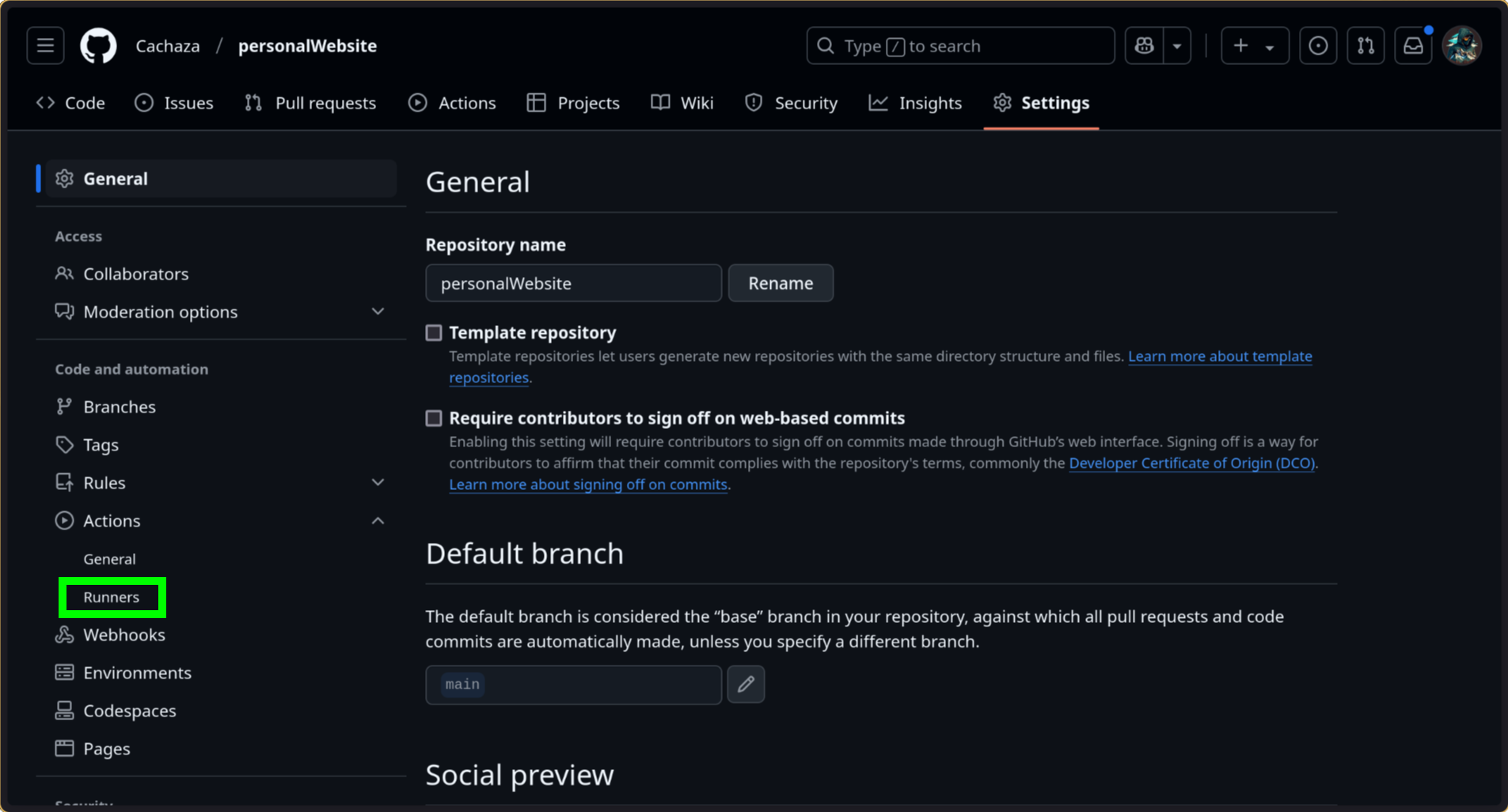
Task: Open Learn more about signing off link
Action: (588, 484)
